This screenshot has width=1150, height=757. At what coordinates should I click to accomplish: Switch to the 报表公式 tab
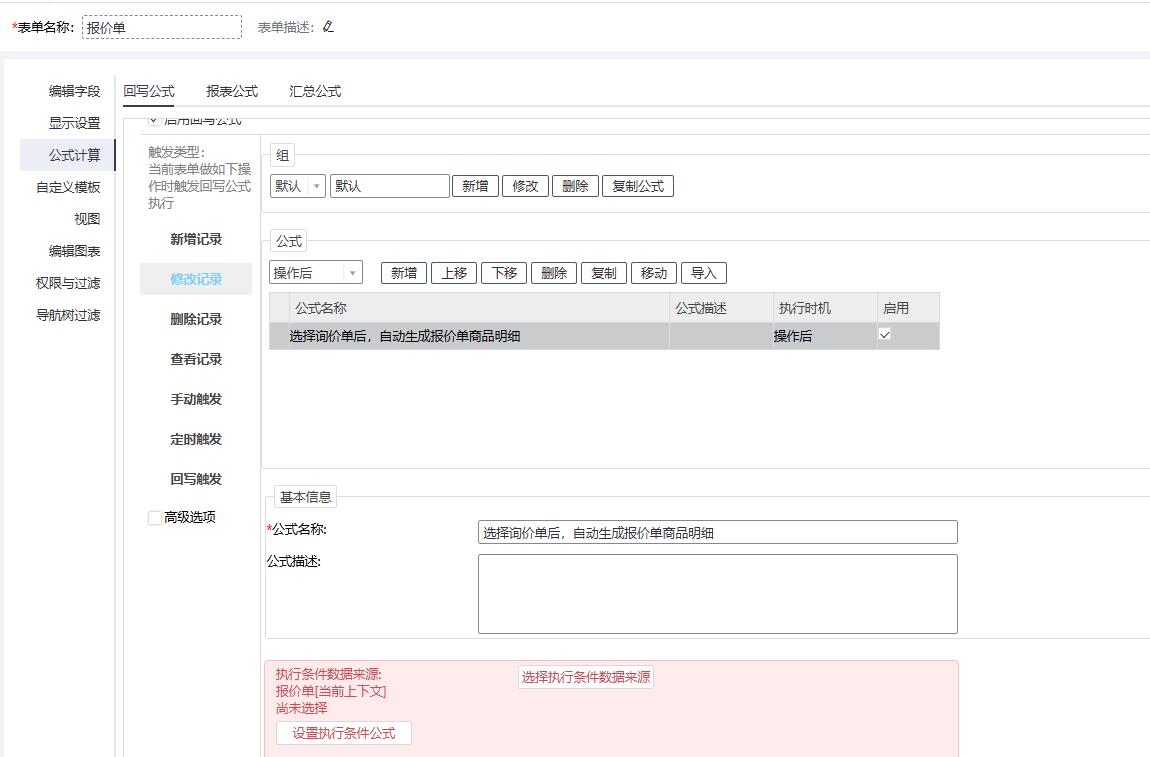pos(232,91)
